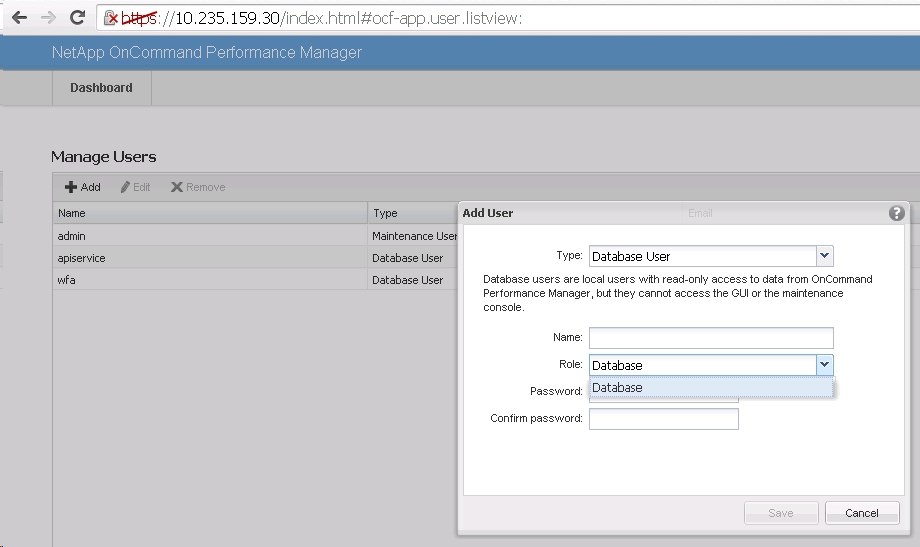Reload the page with the refresh icon

[77, 18]
